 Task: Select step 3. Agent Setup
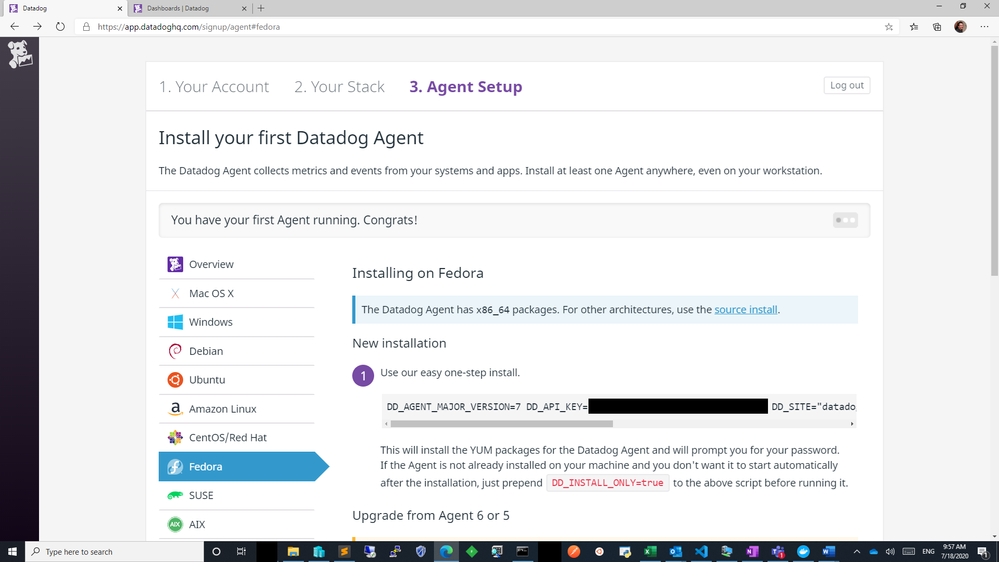(466, 87)
